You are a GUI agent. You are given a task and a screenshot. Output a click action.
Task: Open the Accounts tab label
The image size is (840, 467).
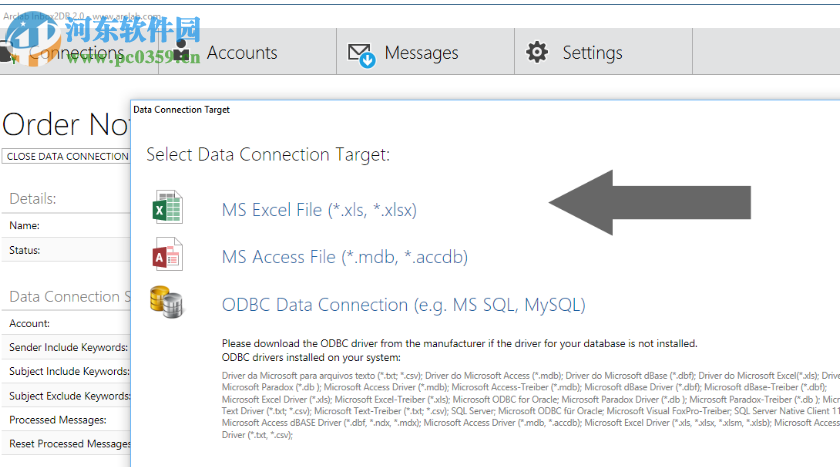241,53
